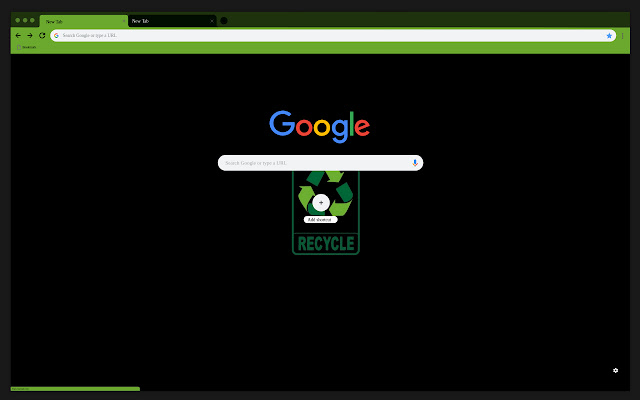Open the bookmark item in the bookmarks bar

point(27,47)
